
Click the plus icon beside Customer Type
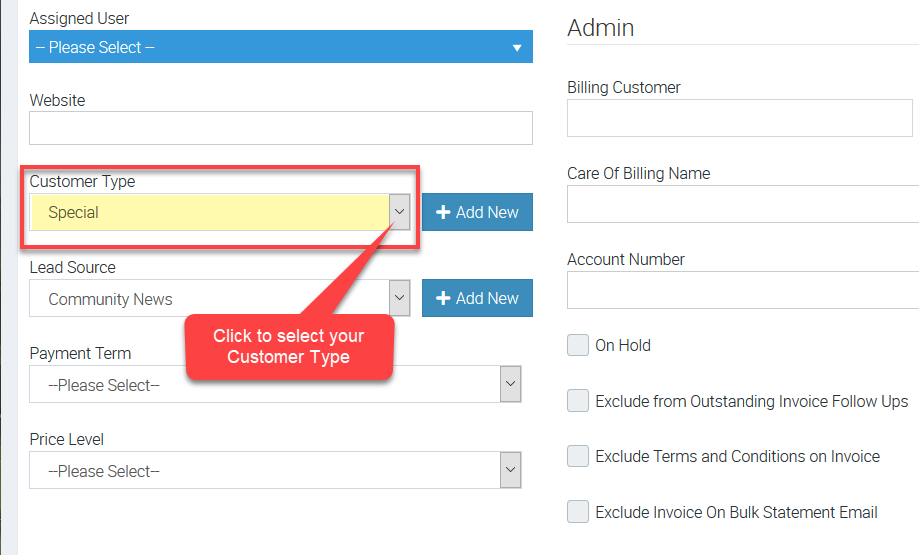[x=444, y=212]
